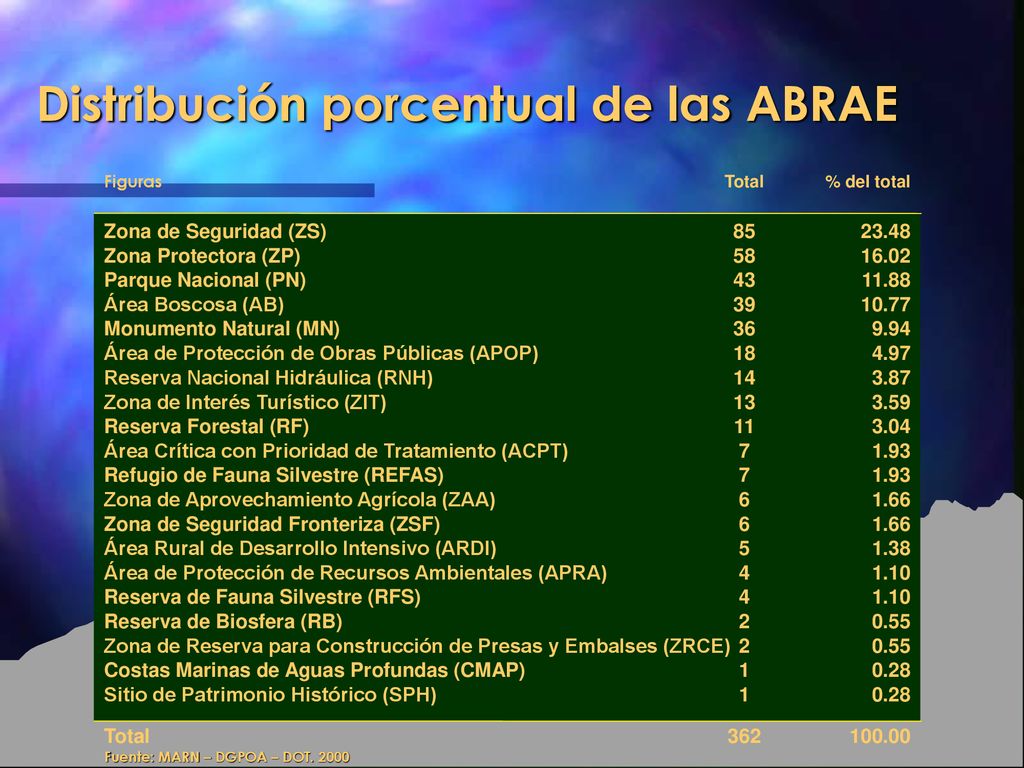Click total value "11" for Reserva Forestal
1024x768 pixels.
744,426
